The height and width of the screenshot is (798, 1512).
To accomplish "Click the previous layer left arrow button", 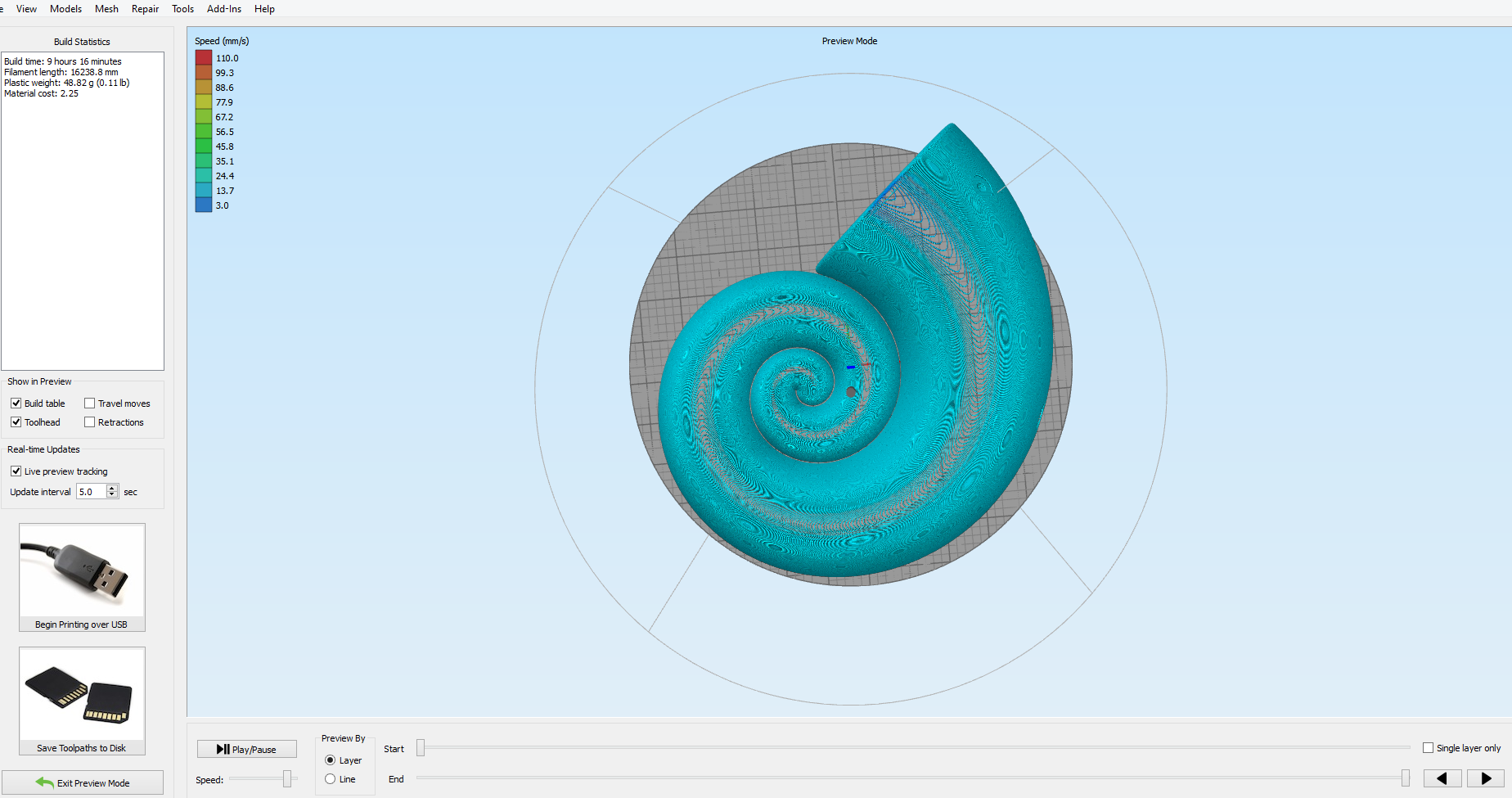I will click(1442, 778).
